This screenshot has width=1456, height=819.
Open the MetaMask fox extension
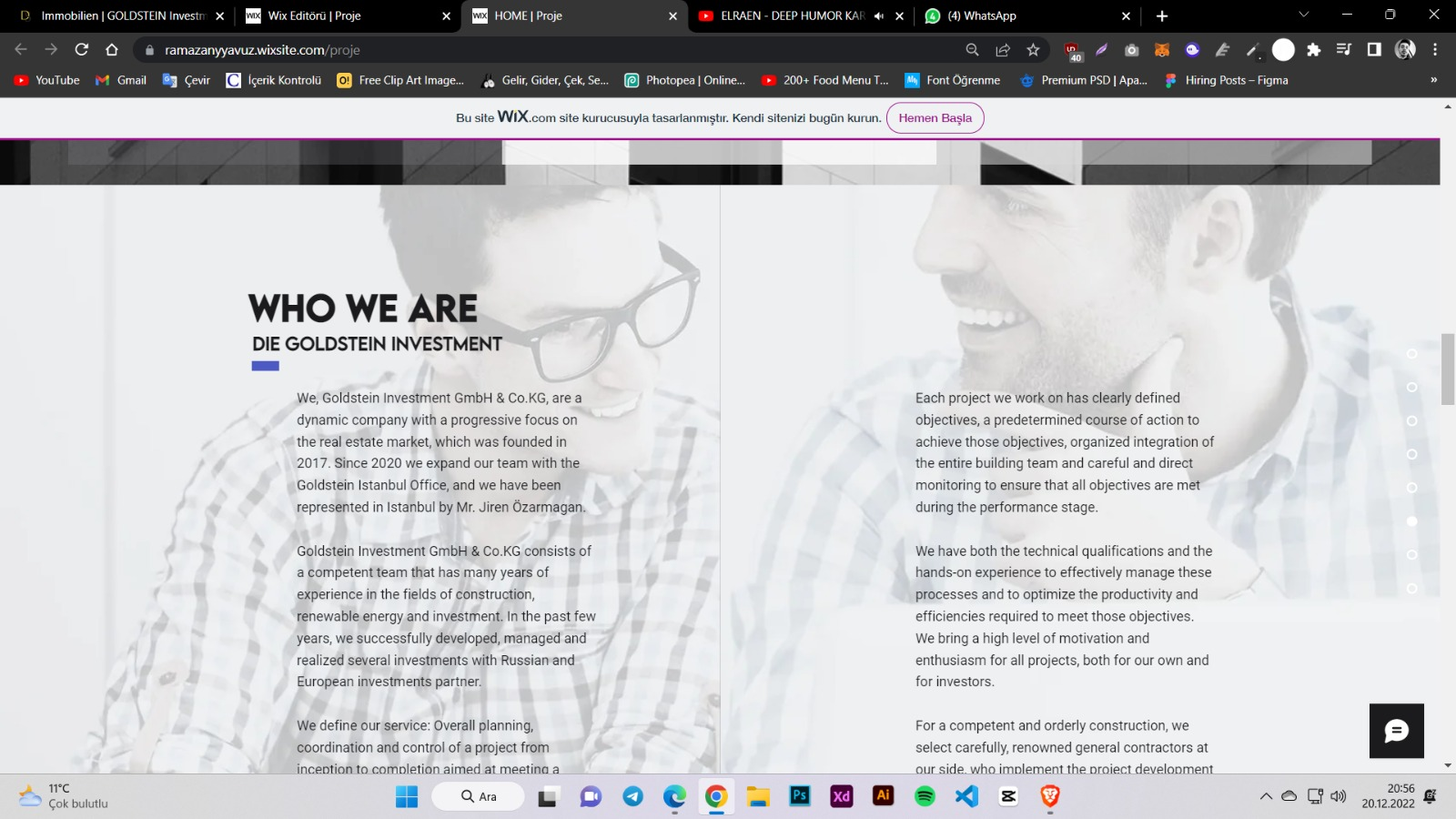pos(1162,50)
